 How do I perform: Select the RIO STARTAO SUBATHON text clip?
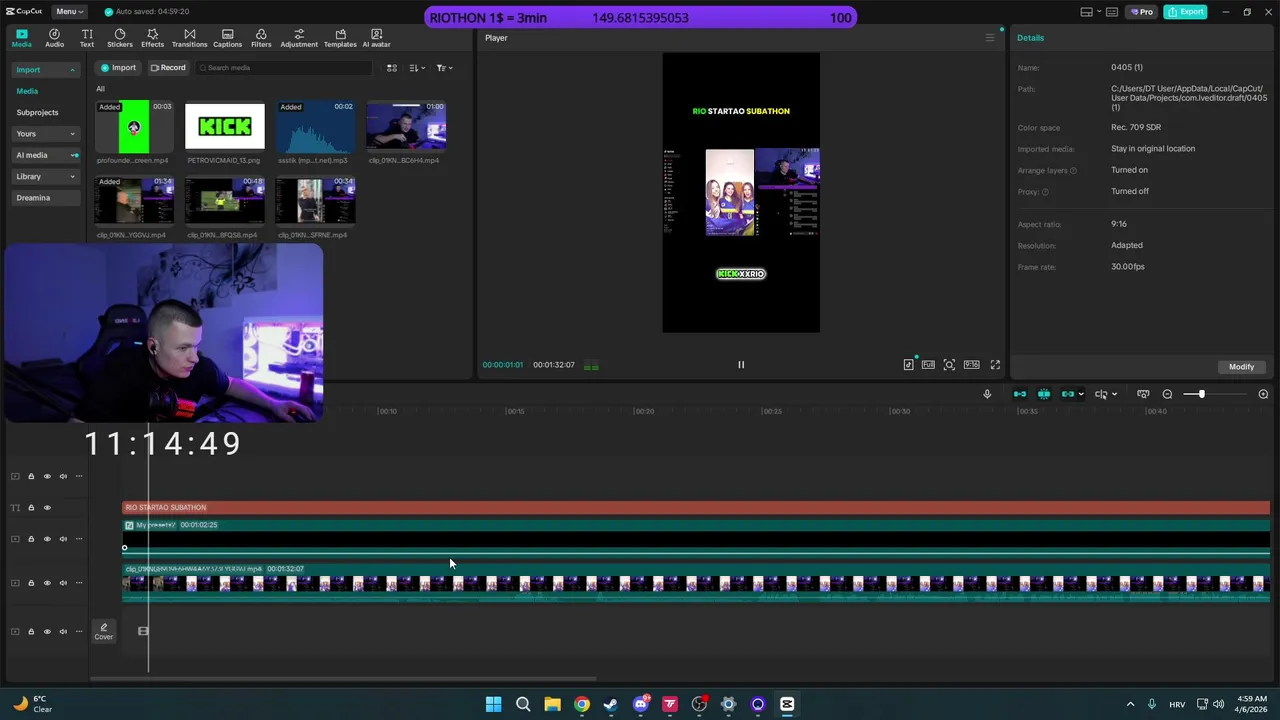696,508
